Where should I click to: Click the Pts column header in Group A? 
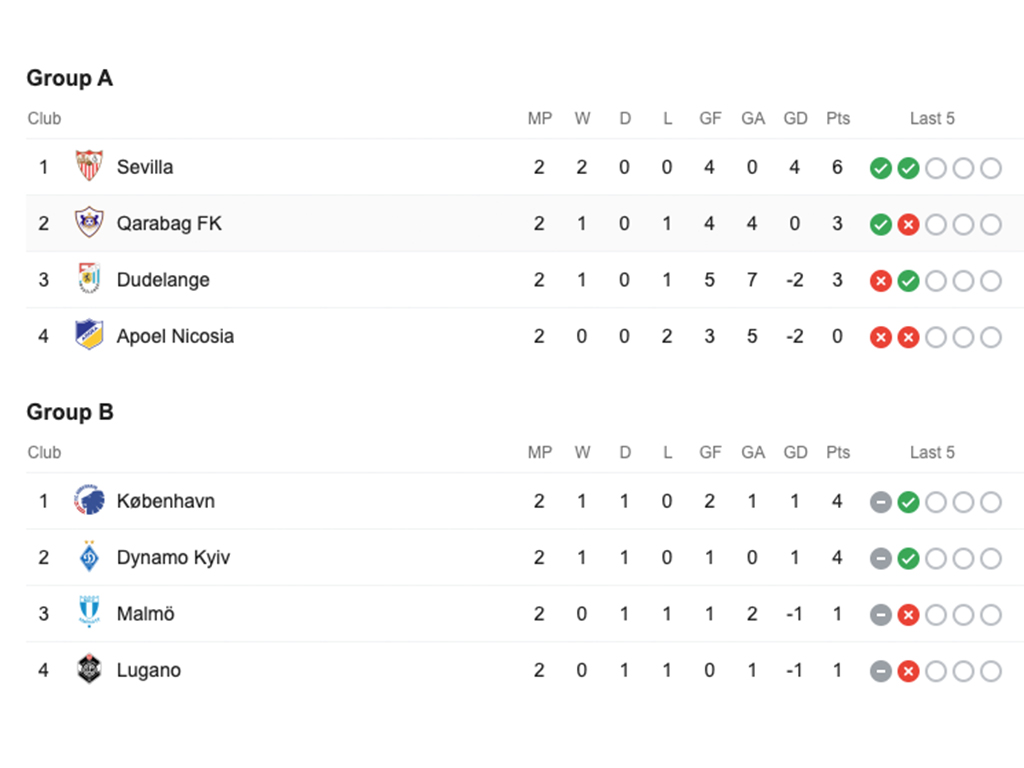coord(838,118)
